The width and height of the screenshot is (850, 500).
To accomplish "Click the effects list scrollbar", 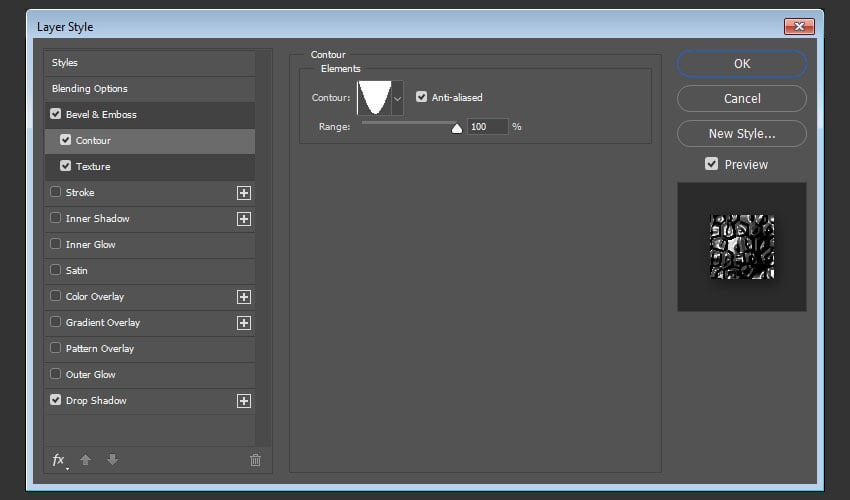I will click(263, 248).
